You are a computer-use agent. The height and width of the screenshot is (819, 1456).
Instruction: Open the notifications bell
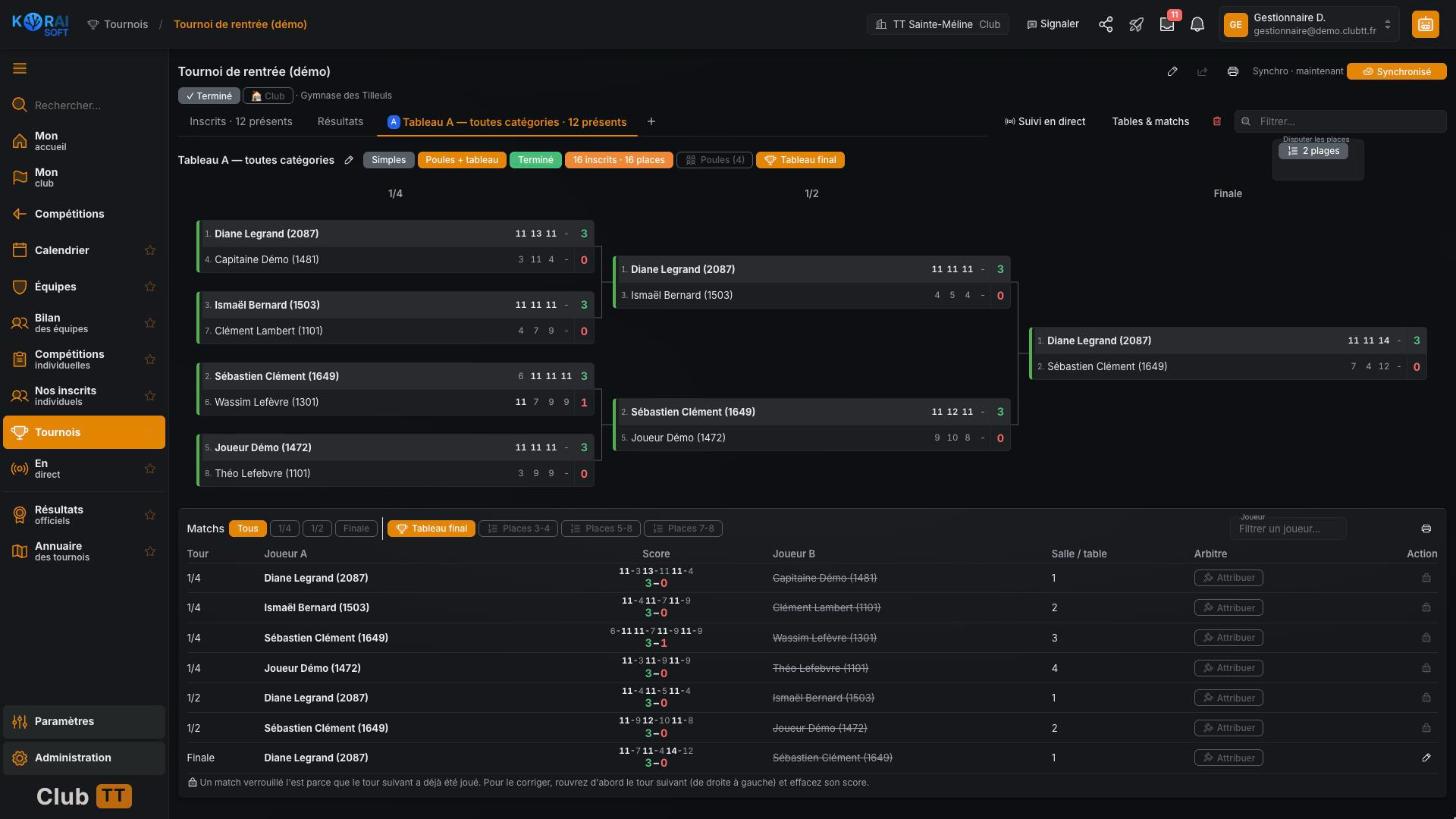click(x=1197, y=24)
